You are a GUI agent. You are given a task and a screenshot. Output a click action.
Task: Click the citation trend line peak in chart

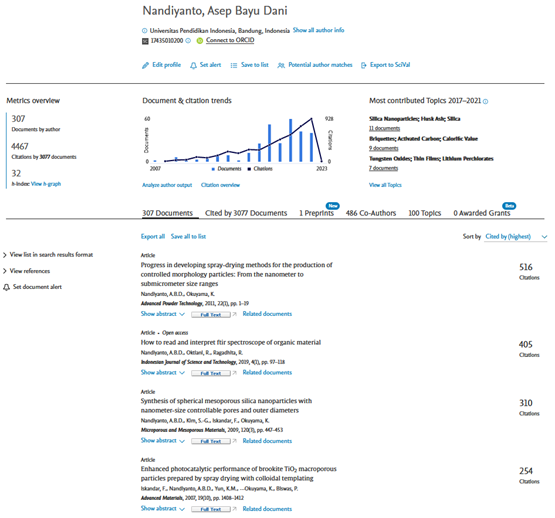point(311,119)
